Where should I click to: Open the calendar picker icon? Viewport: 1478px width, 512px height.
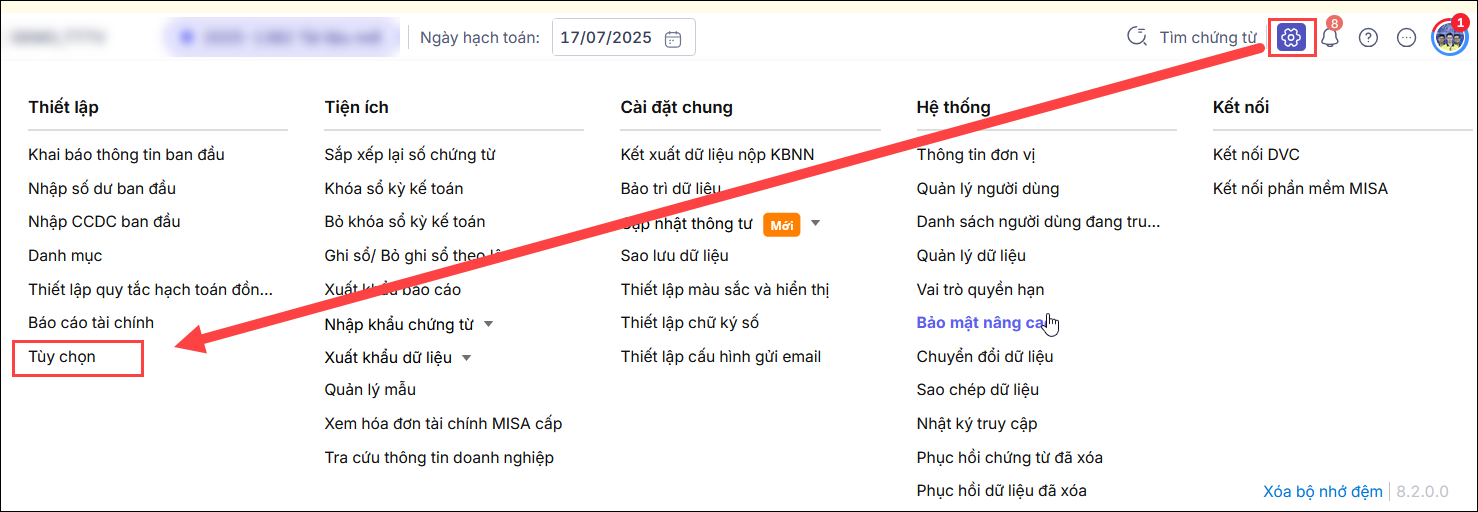pyautogui.click(x=673, y=38)
